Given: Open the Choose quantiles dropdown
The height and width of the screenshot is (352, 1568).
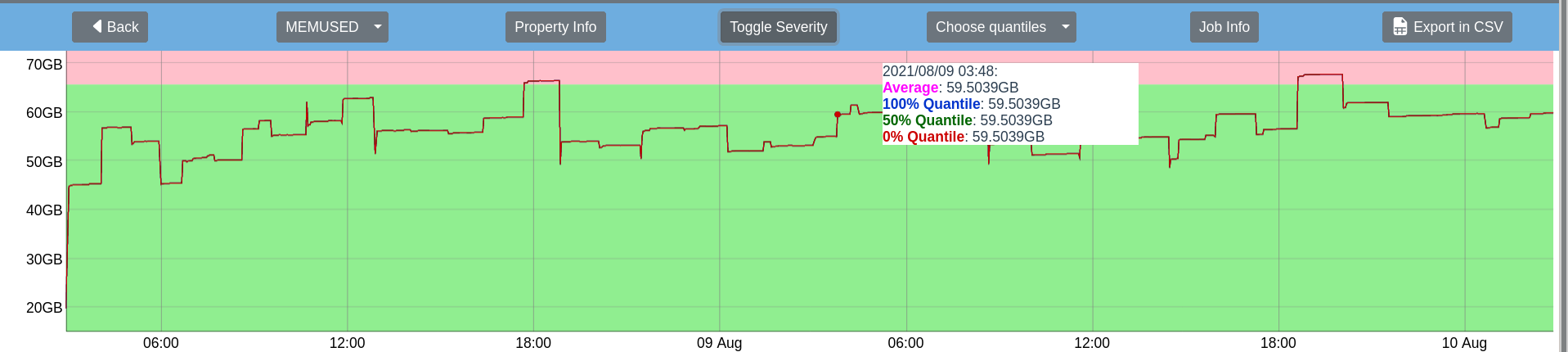Looking at the screenshot, I should click(x=991, y=27).
